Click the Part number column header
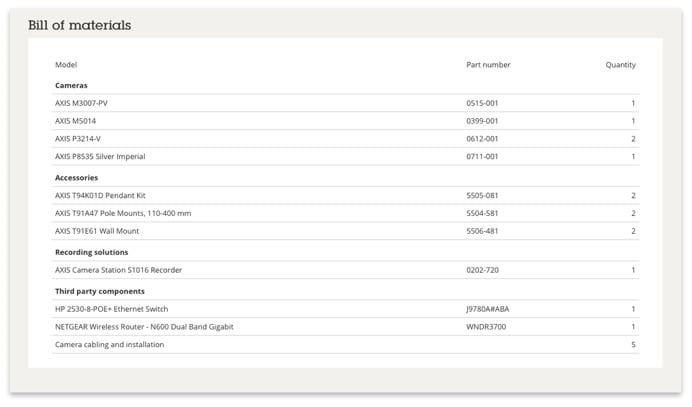 (488, 65)
